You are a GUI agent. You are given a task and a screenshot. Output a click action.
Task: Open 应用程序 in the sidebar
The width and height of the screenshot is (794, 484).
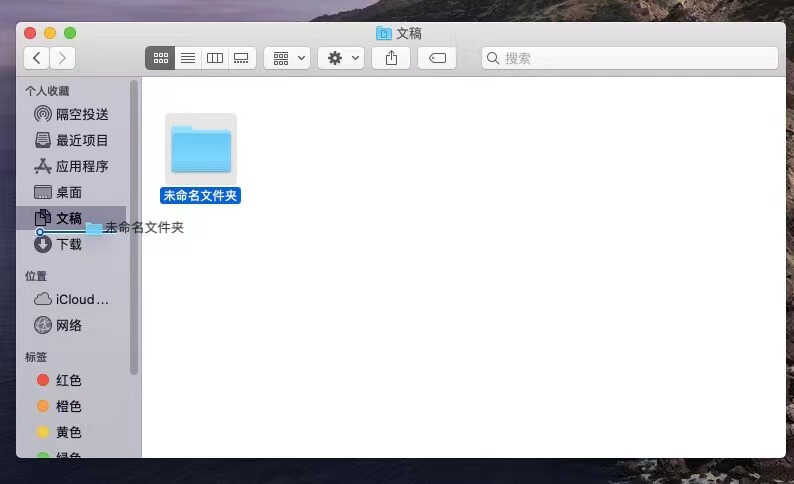click(71, 166)
